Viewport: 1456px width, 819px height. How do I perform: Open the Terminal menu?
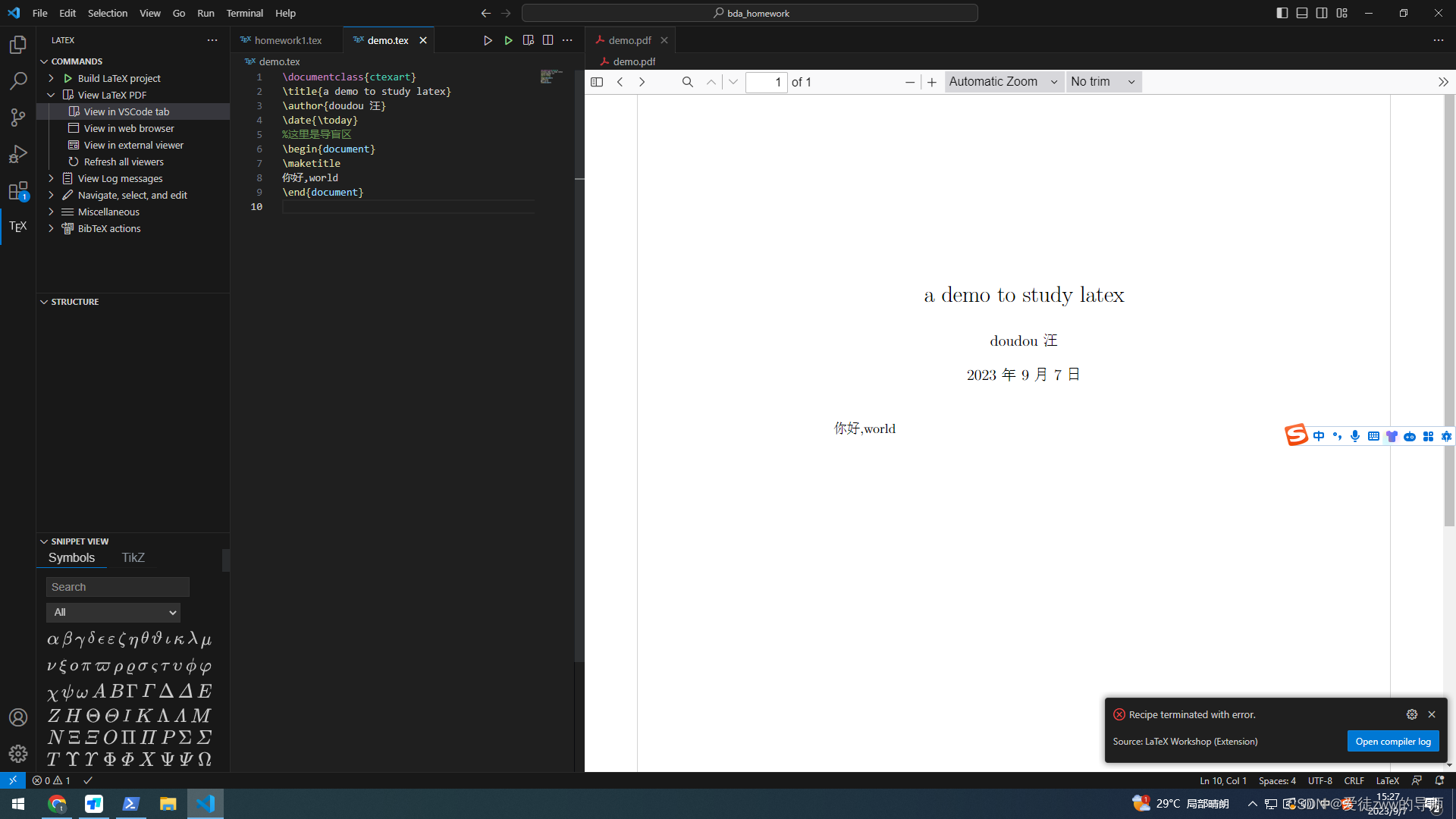coord(244,13)
